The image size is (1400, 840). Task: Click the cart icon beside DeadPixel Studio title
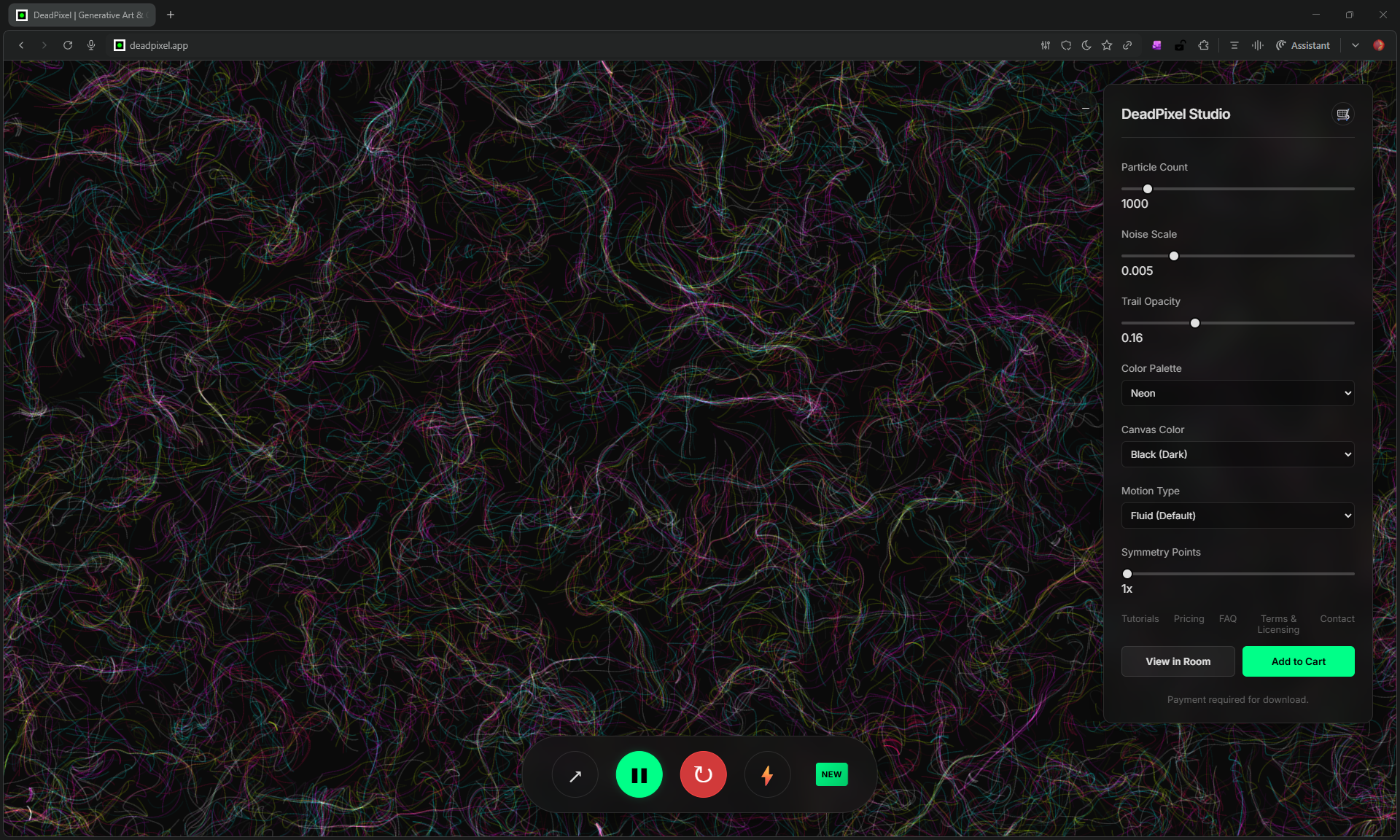[x=1342, y=114]
